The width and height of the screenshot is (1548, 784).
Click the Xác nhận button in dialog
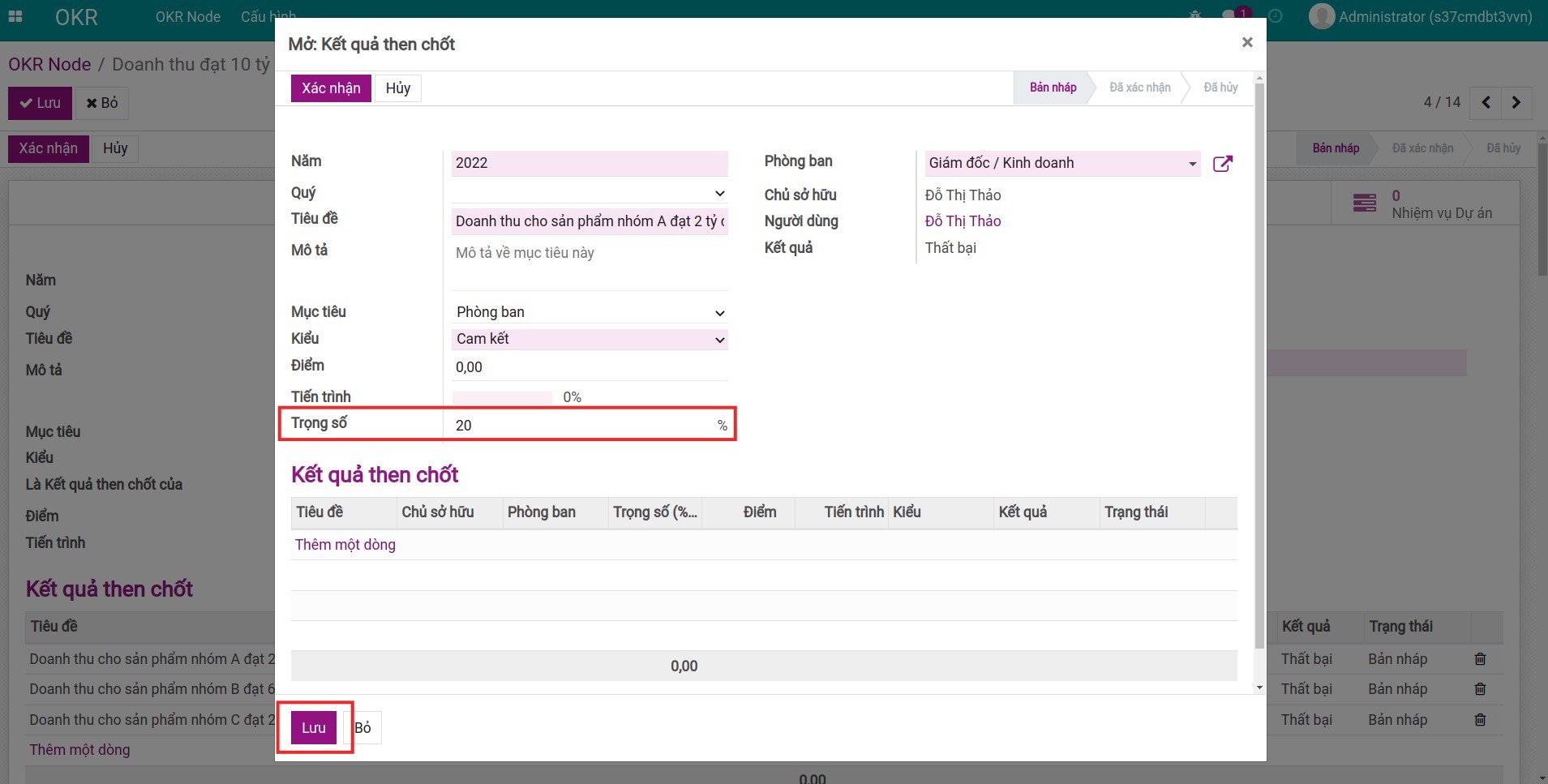[x=331, y=88]
